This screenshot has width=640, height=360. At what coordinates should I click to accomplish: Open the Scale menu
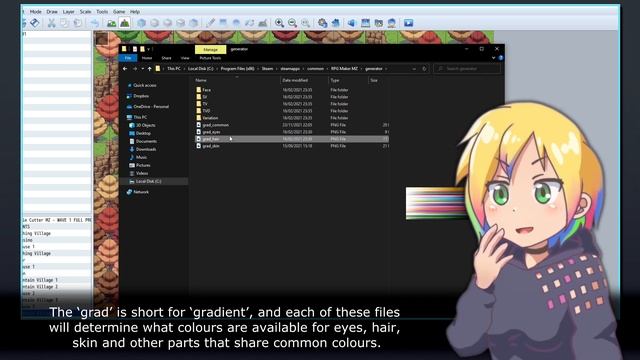coord(85,11)
